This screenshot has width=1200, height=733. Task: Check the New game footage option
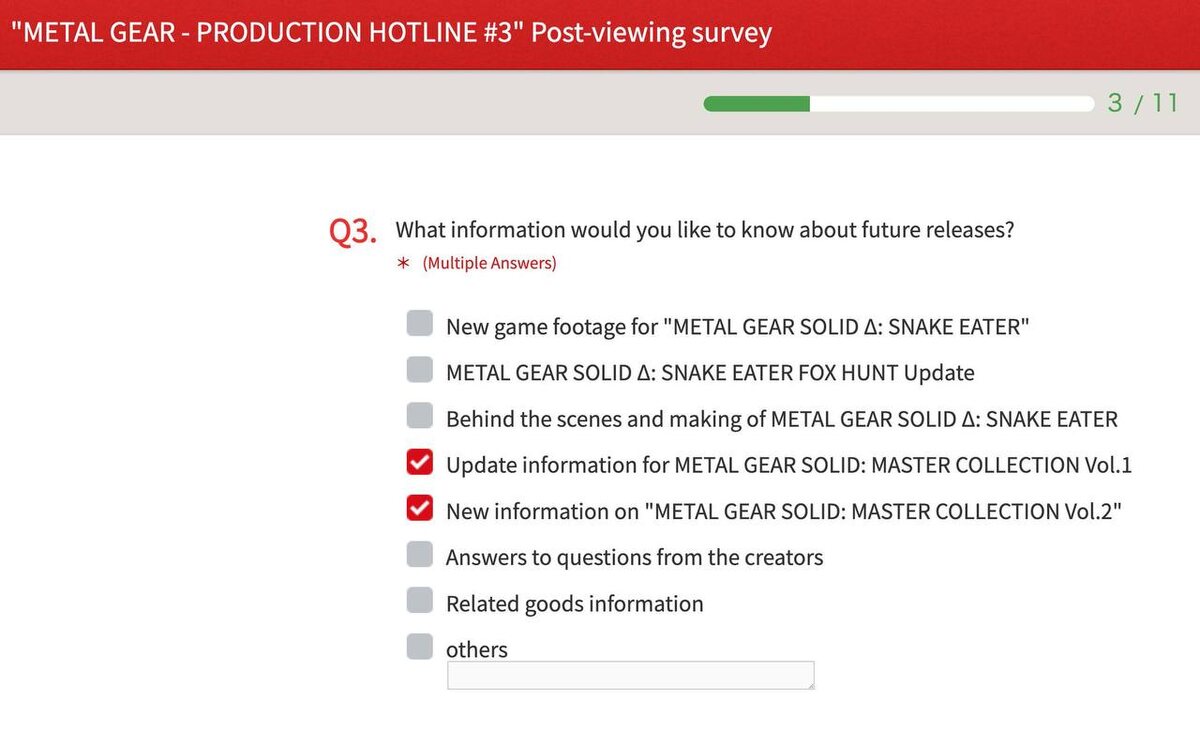coord(420,323)
